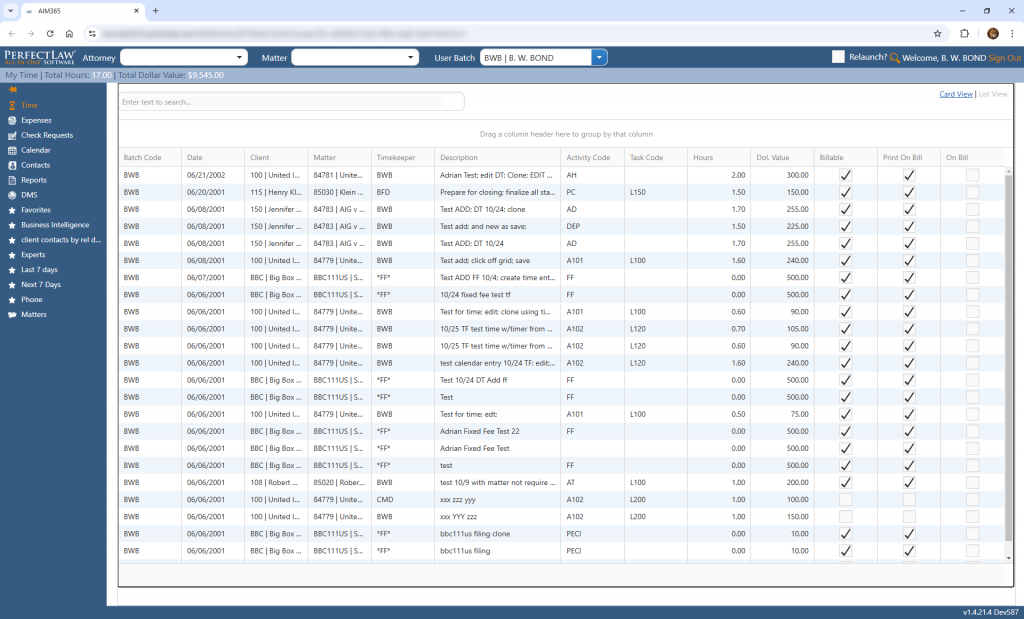
Task: Toggle Print On Bill for xxx YYY zzz
Action: click(908, 516)
